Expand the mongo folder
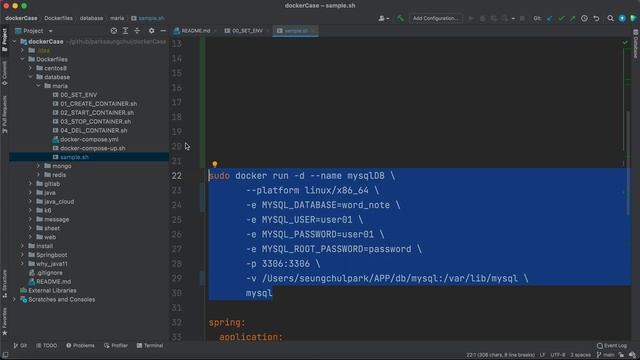This screenshot has width=640, height=360. coord(39,166)
